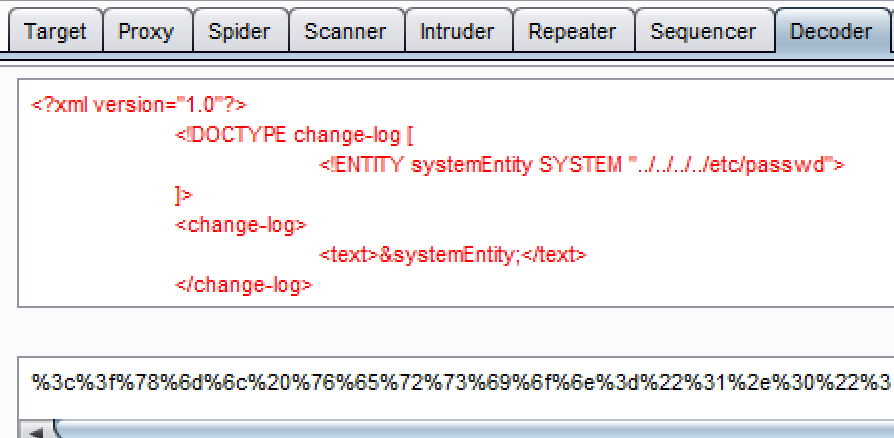
Task: Switch to the Target tab
Action: tap(55, 31)
